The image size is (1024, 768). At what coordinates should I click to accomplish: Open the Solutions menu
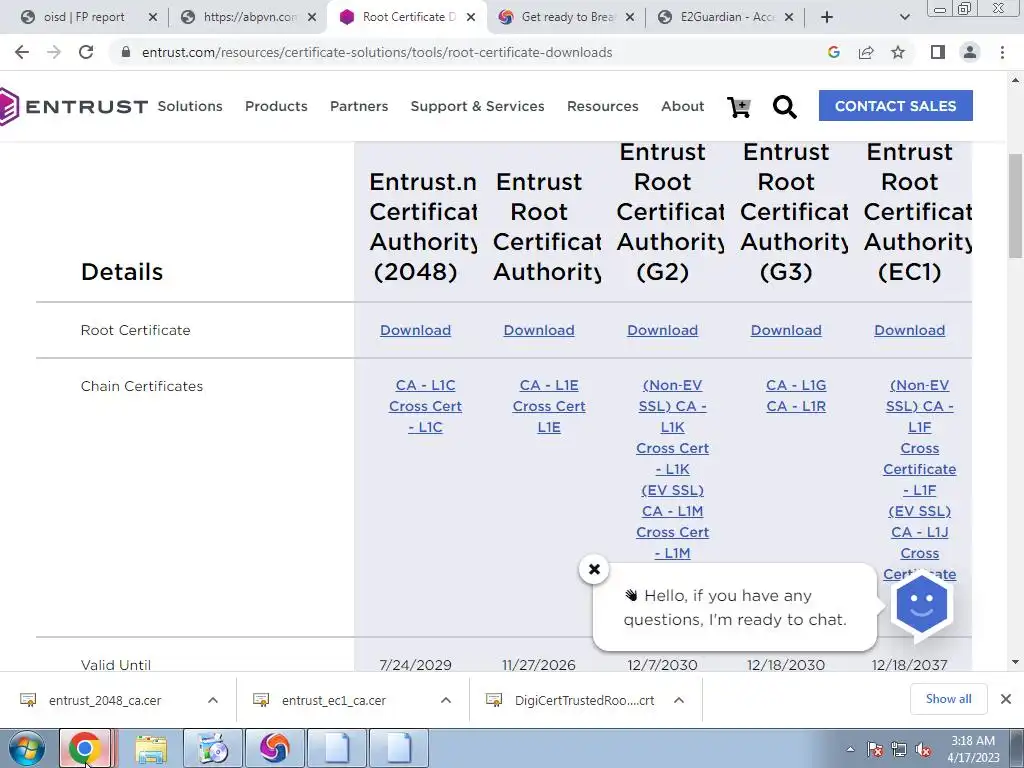pos(190,106)
